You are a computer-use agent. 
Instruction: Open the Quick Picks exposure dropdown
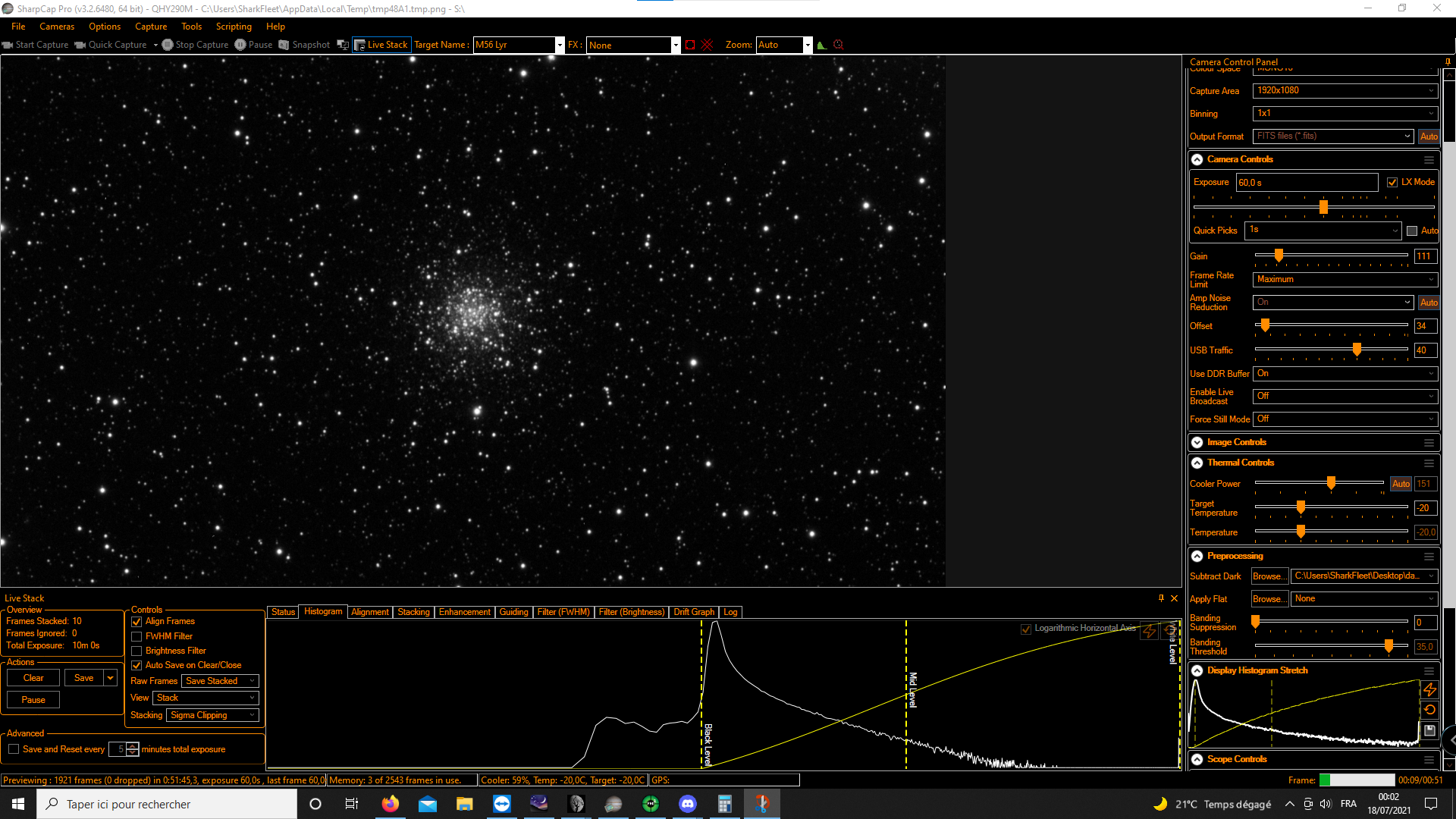tap(1323, 230)
